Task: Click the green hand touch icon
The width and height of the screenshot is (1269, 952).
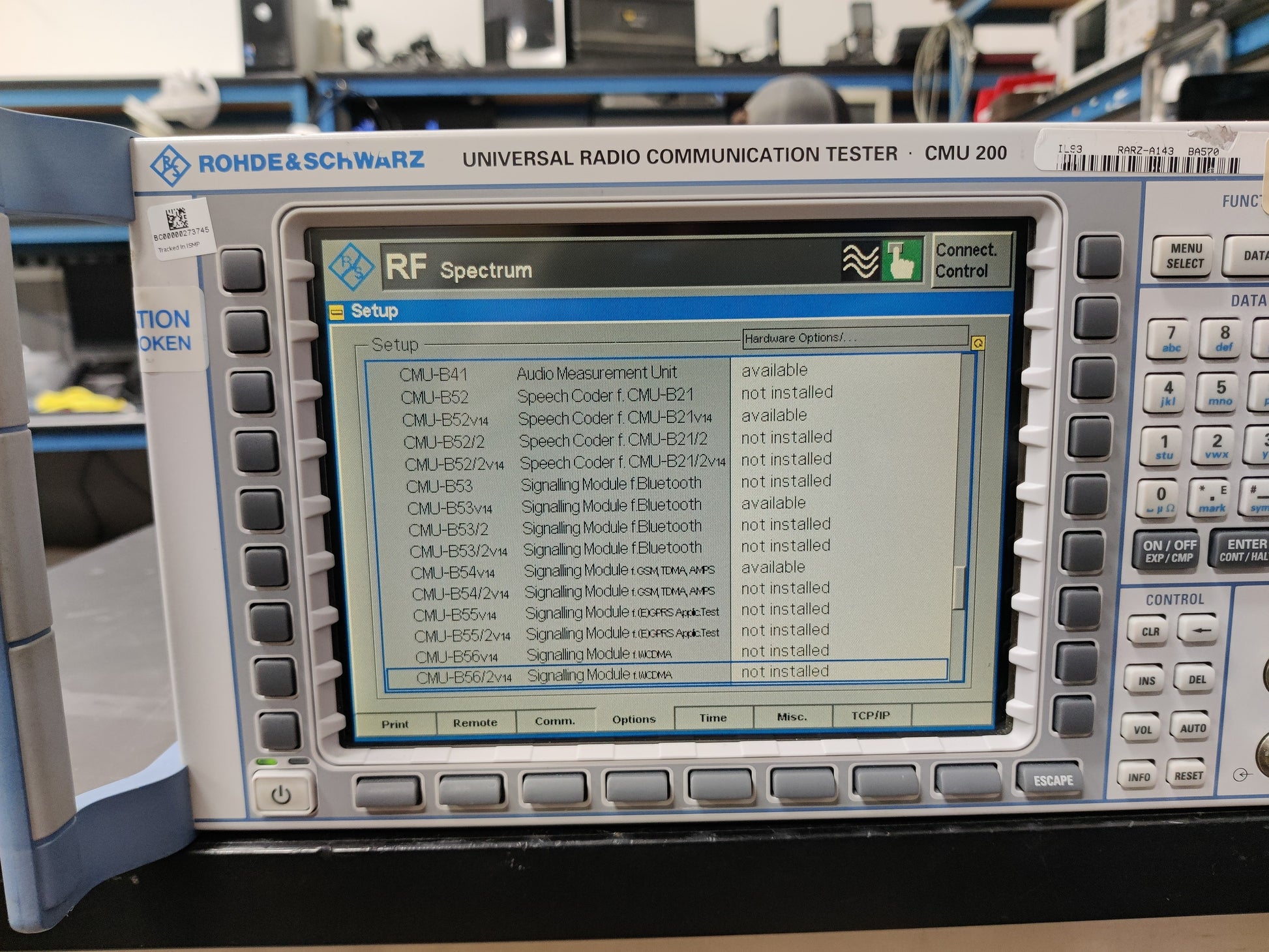Action: [901, 260]
